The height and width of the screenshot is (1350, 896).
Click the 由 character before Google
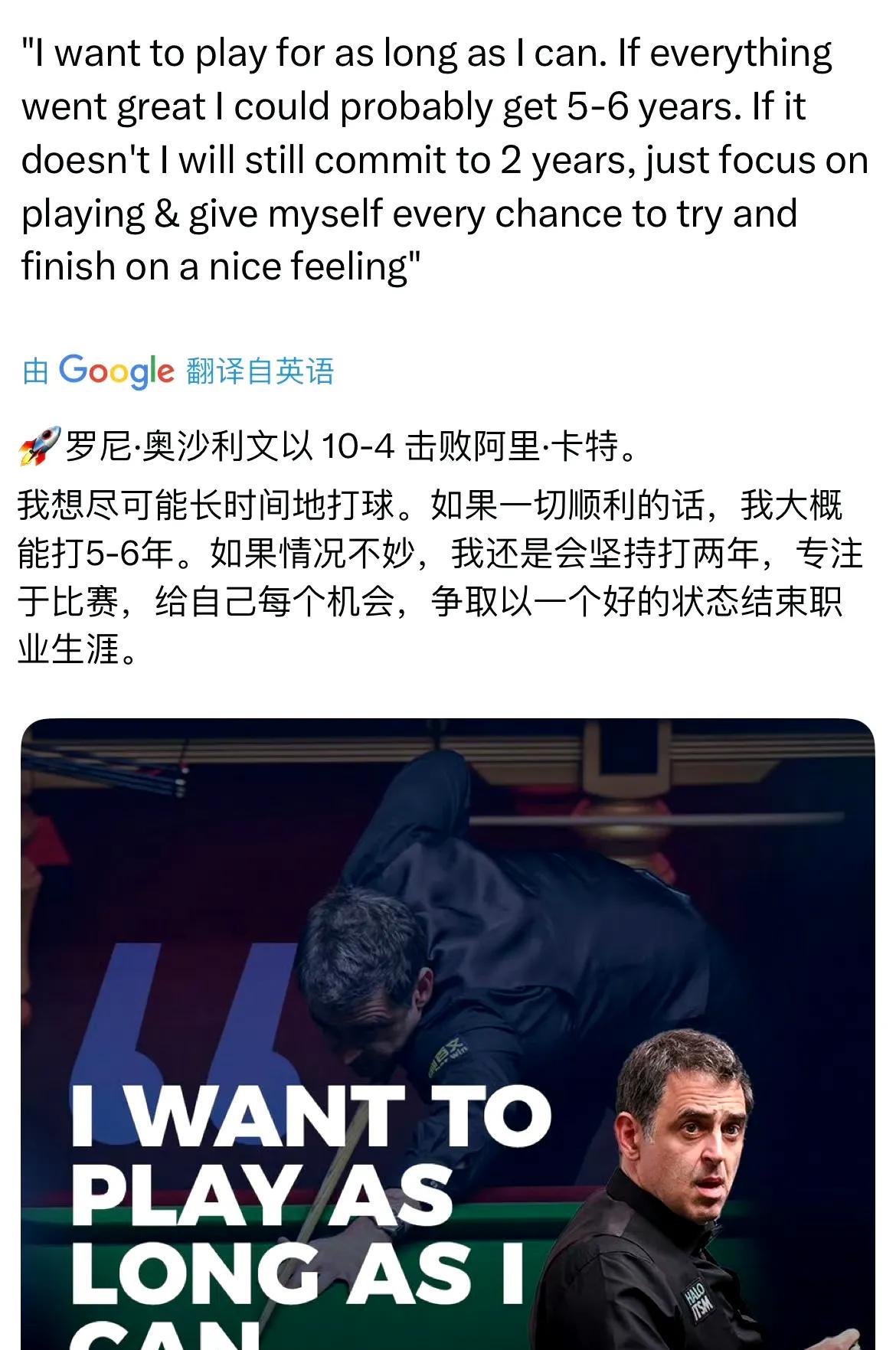[x=35, y=371]
